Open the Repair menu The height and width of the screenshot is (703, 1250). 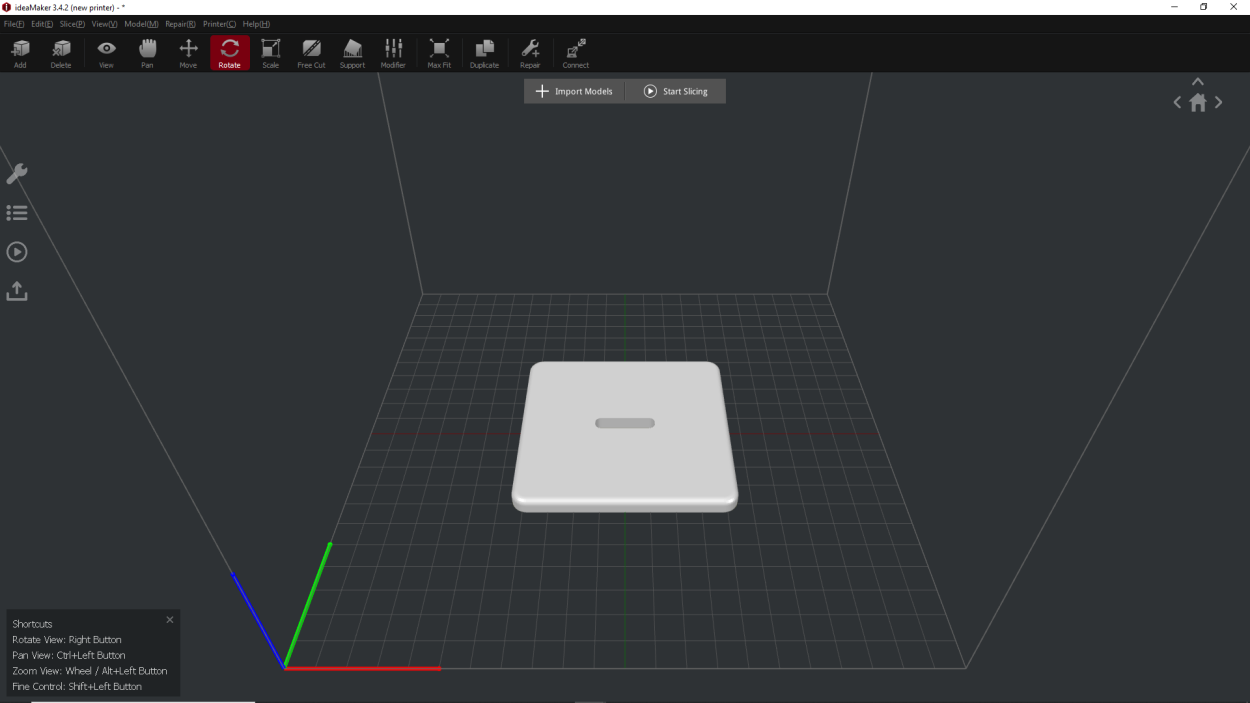pos(181,24)
